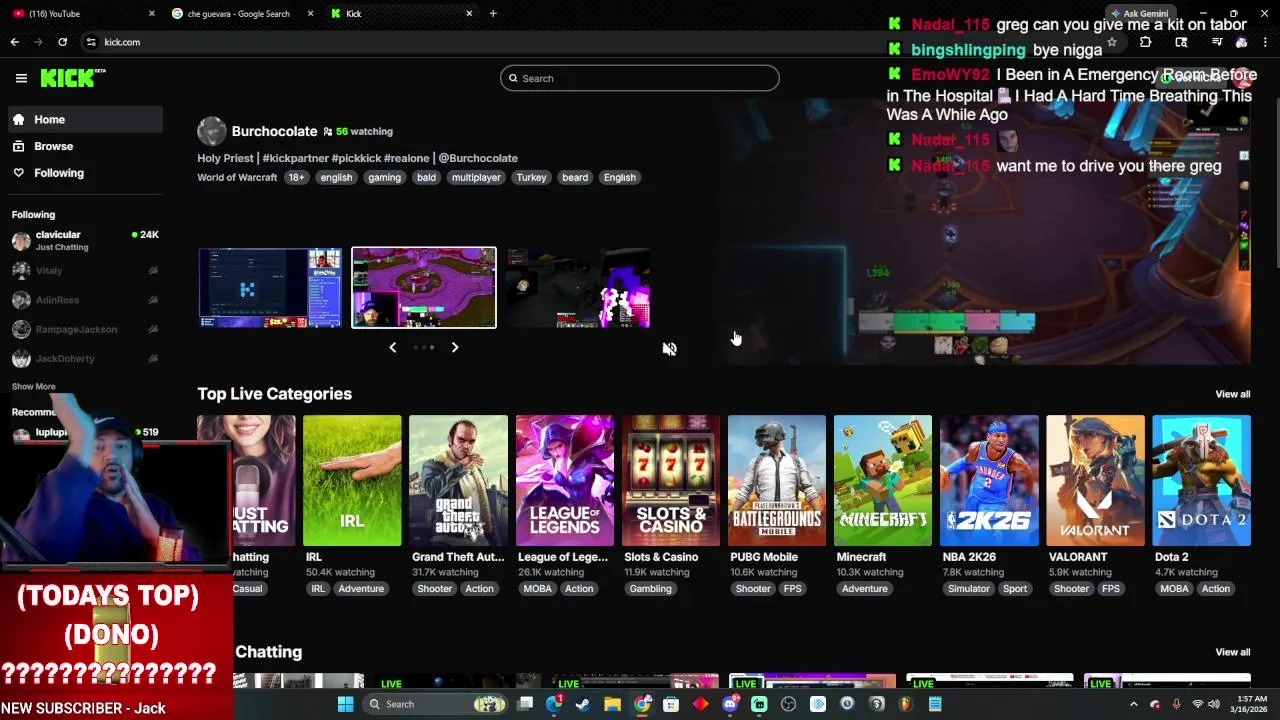Open Dota 2 category card
Viewport: 1280px width, 720px height.
tap(1201, 480)
